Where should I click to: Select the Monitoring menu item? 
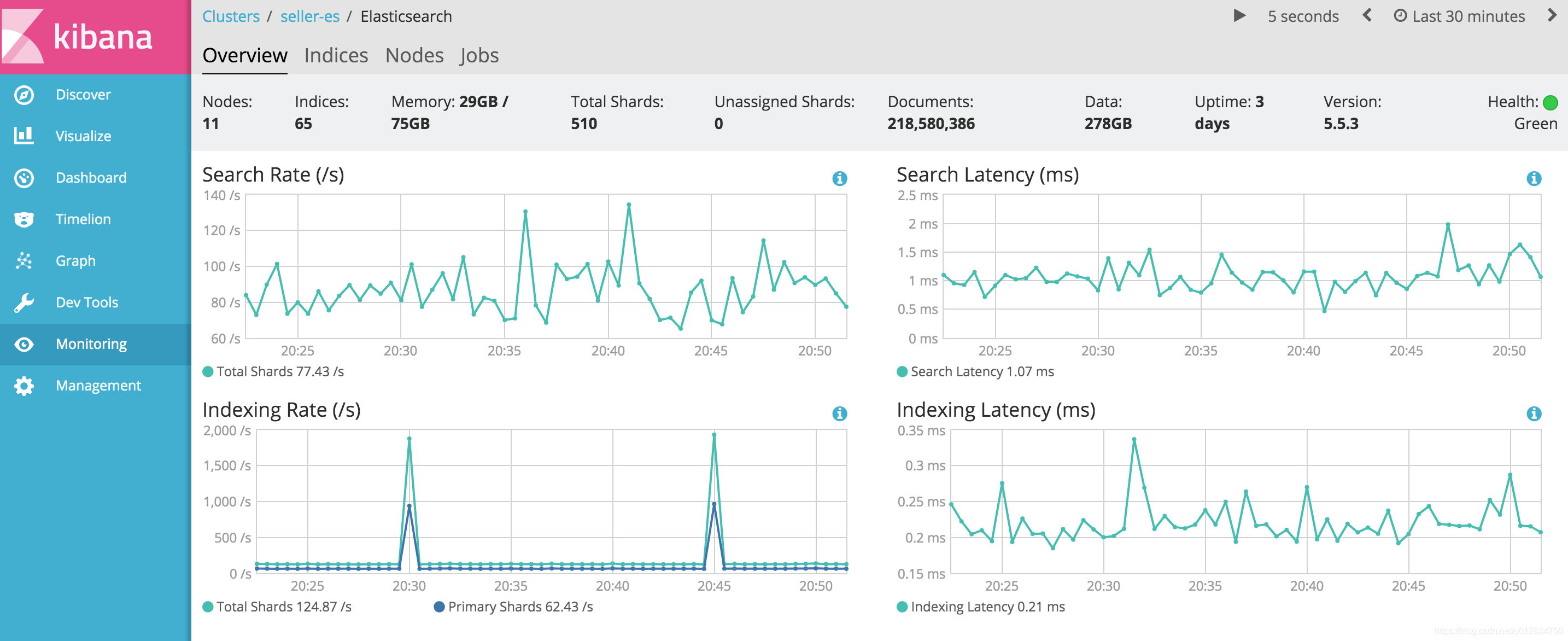(x=96, y=344)
